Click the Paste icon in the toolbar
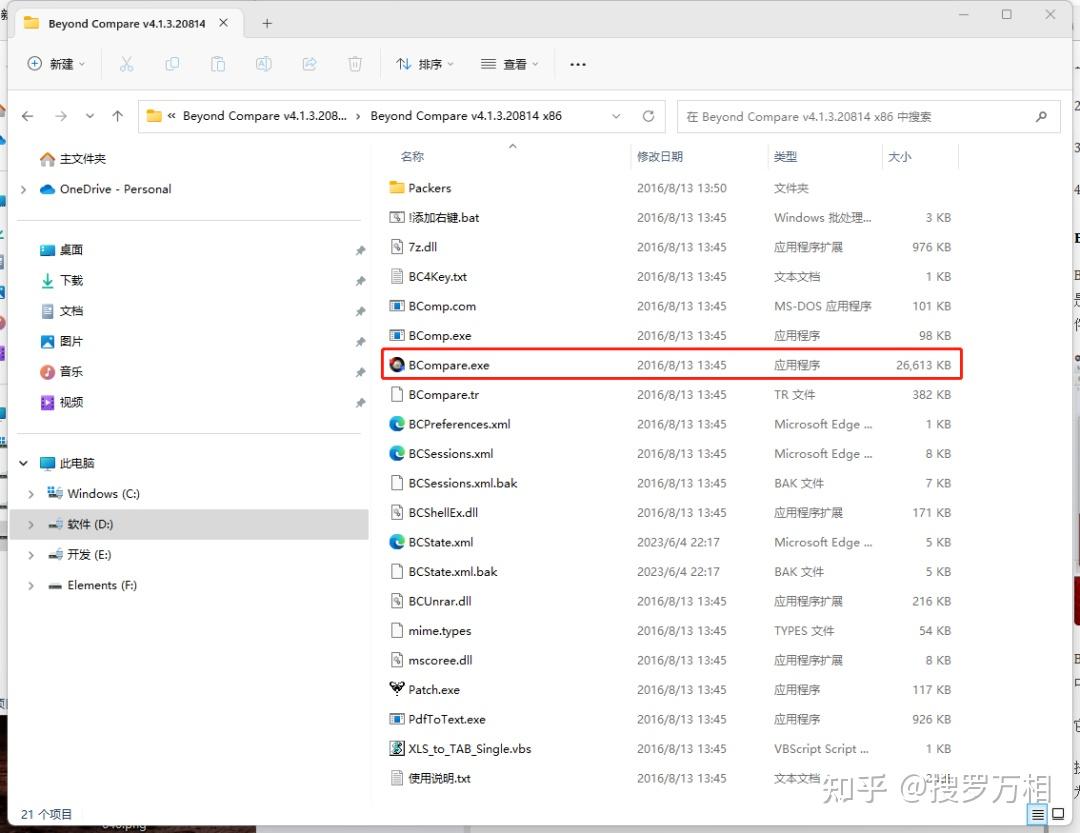This screenshot has height=833, width=1080. [217, 63]
